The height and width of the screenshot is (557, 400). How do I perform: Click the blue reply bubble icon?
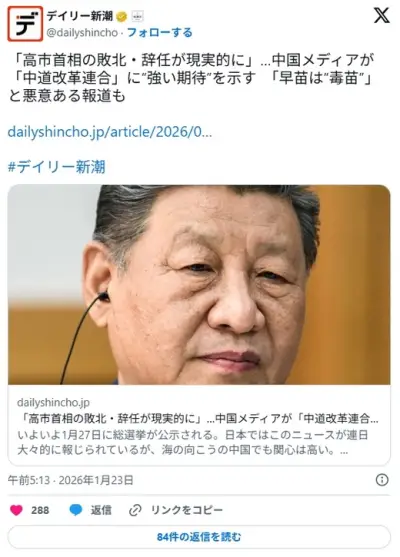pos(76,510)
